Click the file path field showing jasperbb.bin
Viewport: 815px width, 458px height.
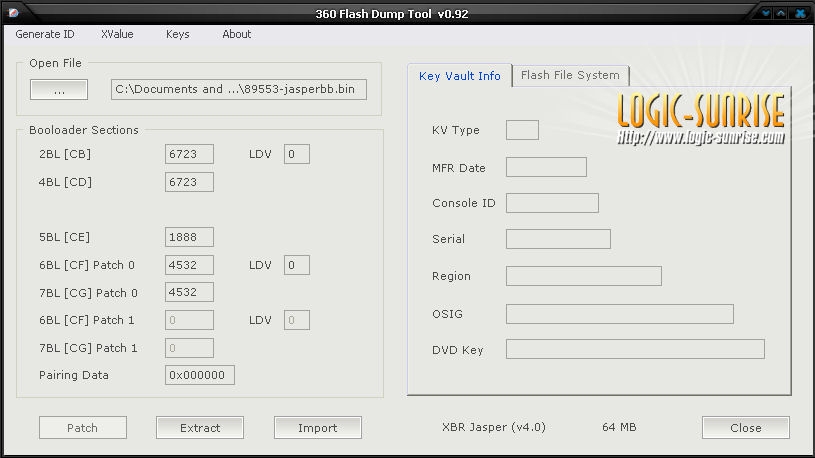tap(239, 89)
